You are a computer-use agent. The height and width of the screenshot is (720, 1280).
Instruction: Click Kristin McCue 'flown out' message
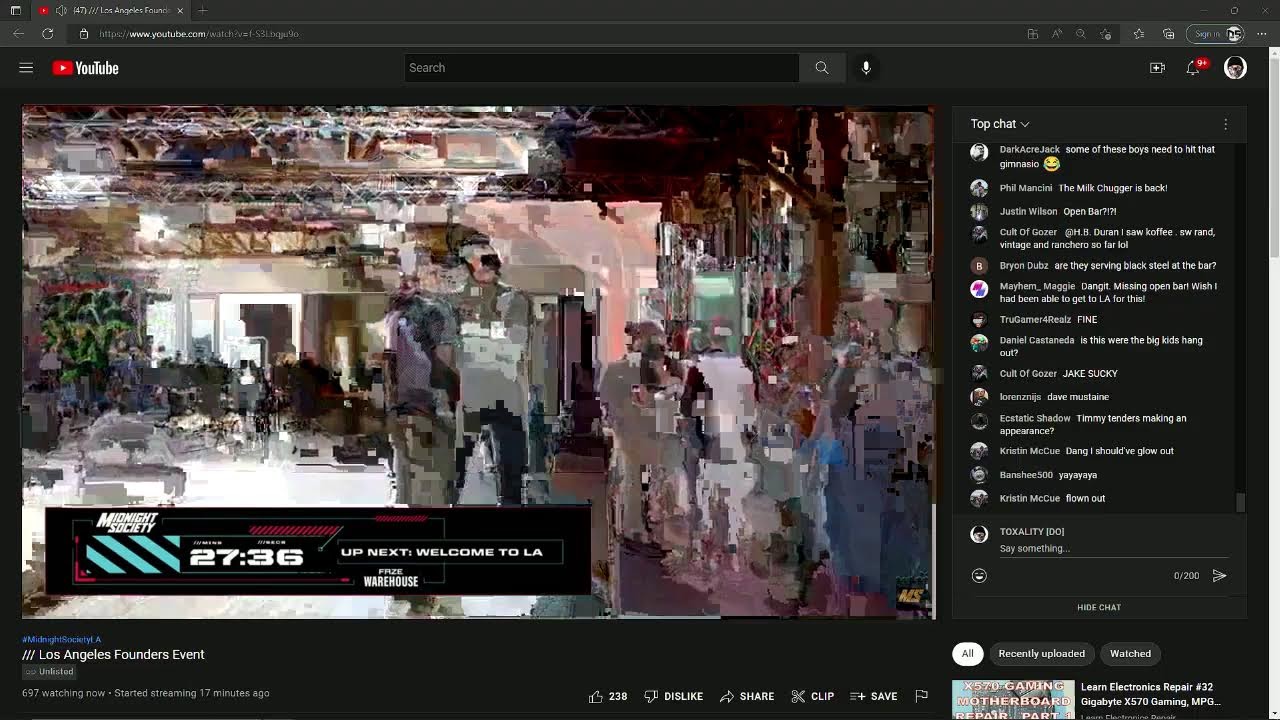click(x=1085, y=499)
